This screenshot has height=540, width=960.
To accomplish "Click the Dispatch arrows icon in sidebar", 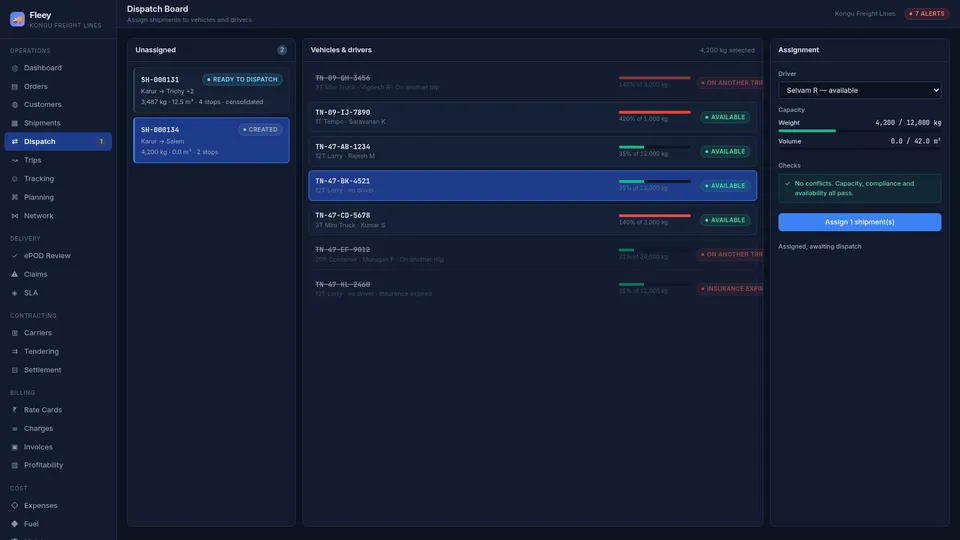I will (15, 141).
